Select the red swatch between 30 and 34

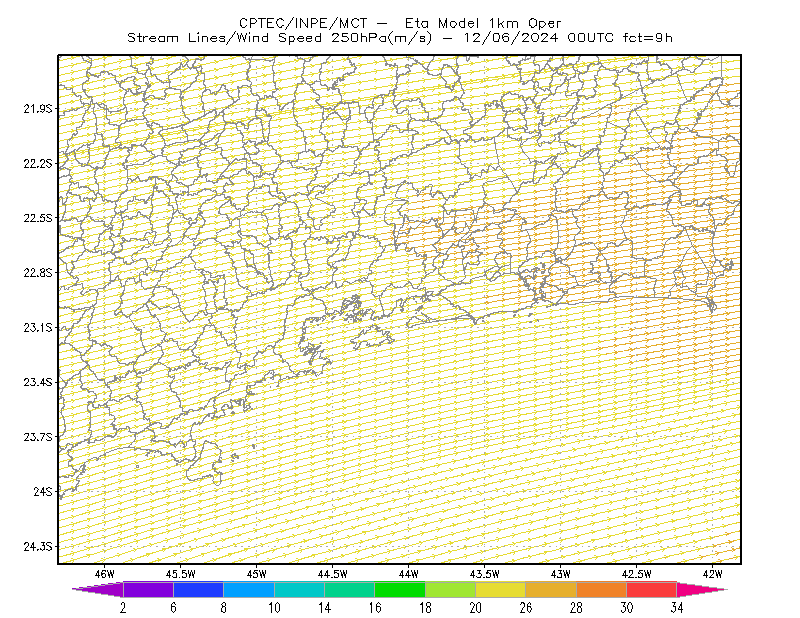click(x=652, y=589)
